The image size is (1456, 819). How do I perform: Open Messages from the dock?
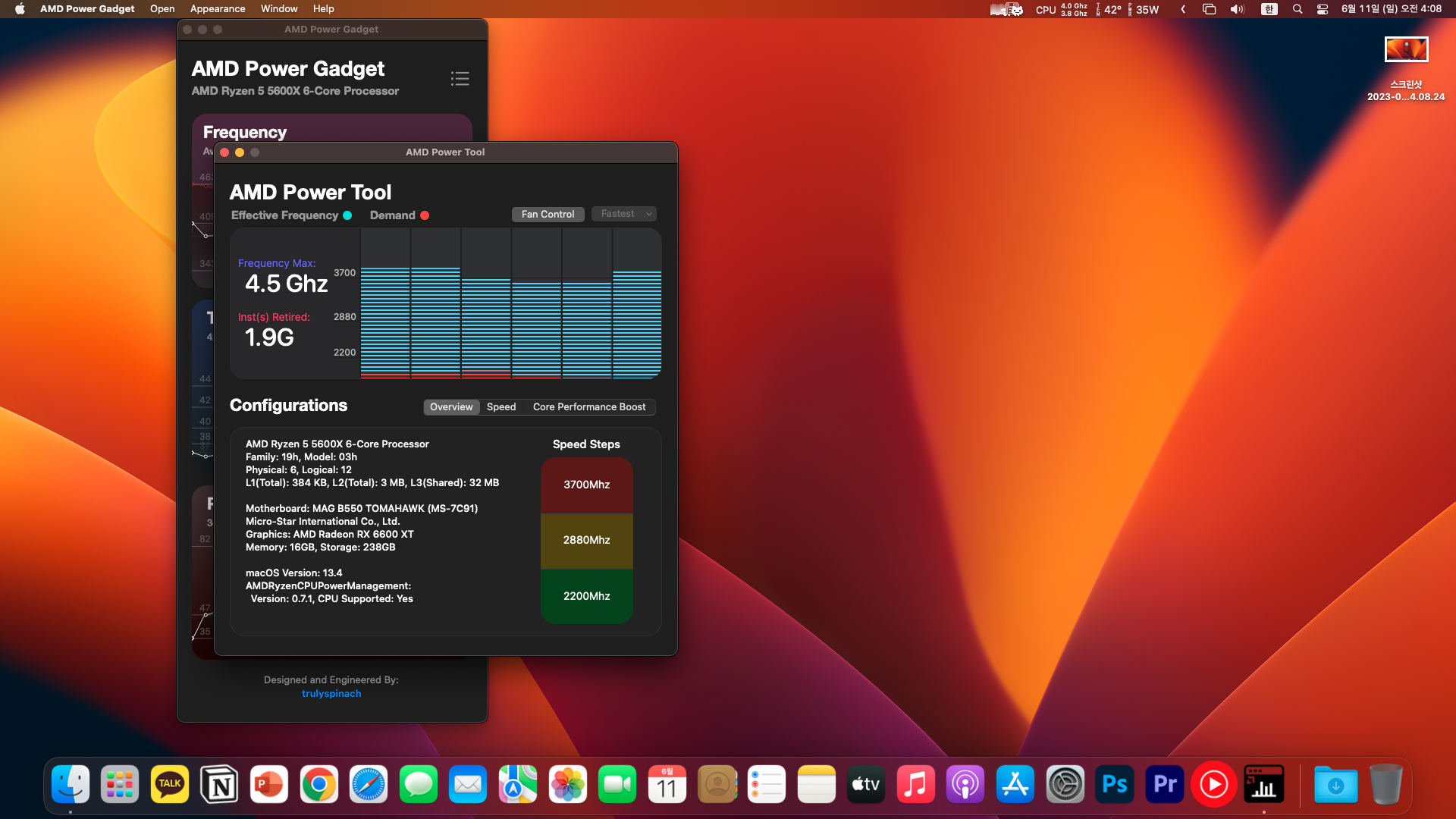click(x=419, y=784)
